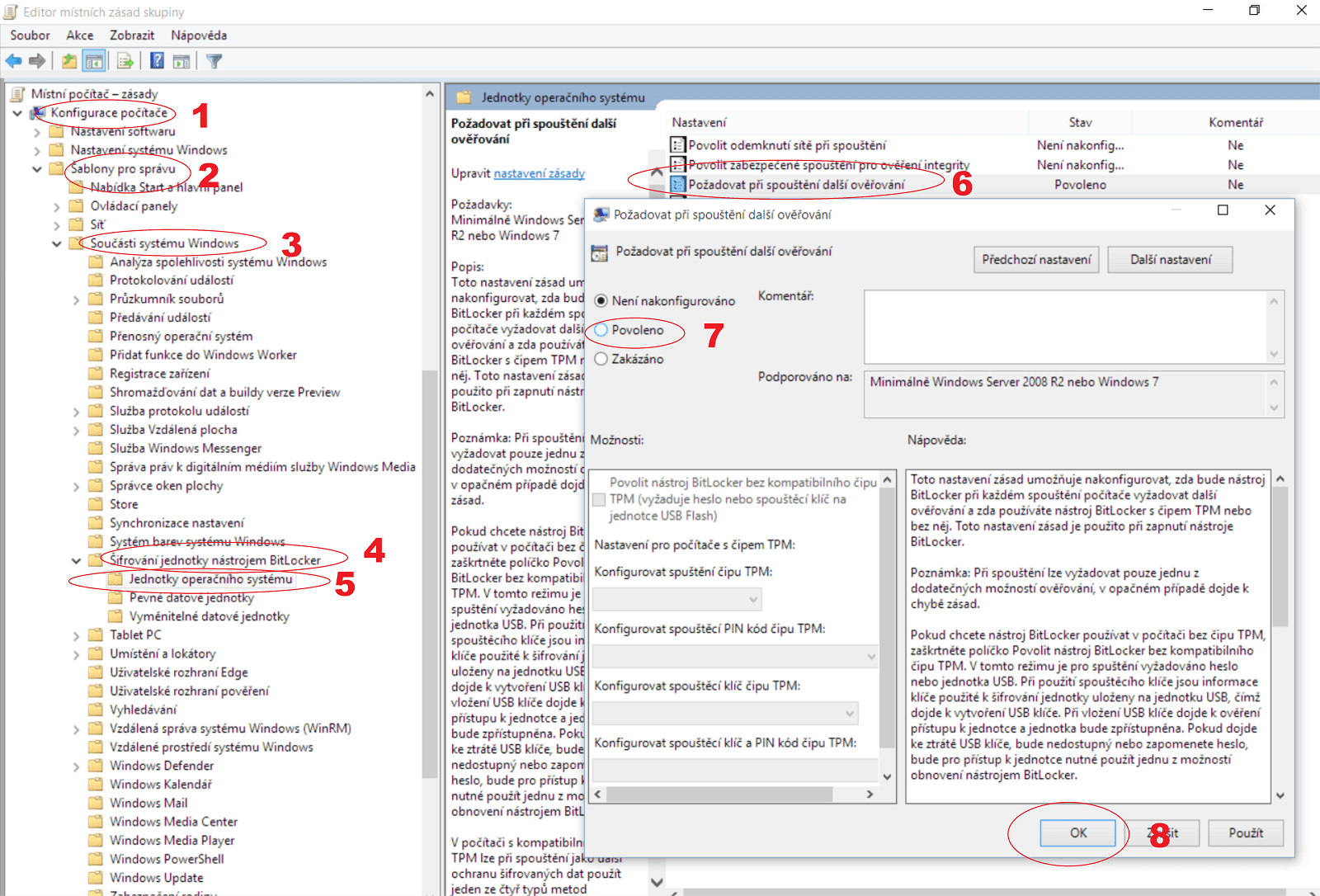Select the Služba Vzdálená plocha tree item
Screen dimensions: 1320x896
pyautogui.click(x=173, y=429)
